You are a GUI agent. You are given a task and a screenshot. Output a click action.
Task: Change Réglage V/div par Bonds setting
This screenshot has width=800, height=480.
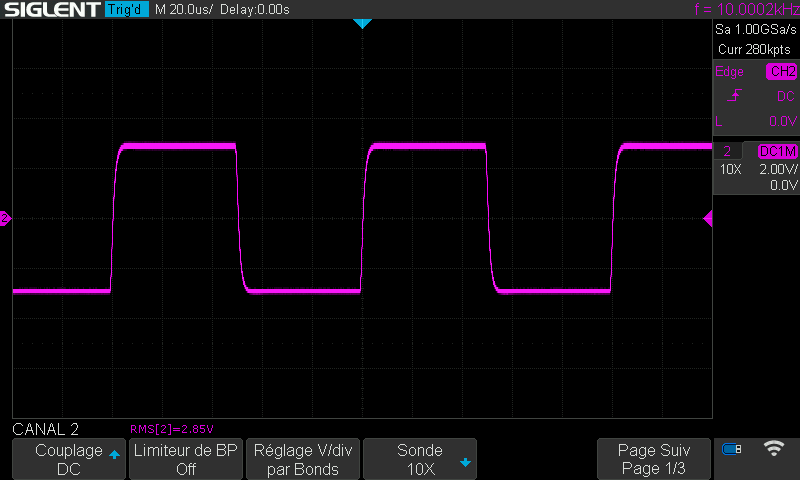(x=303, y=459)
